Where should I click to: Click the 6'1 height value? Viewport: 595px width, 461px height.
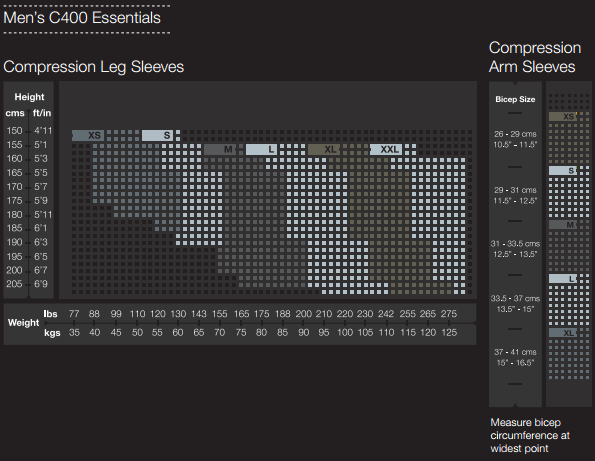(x=40, y=228)
